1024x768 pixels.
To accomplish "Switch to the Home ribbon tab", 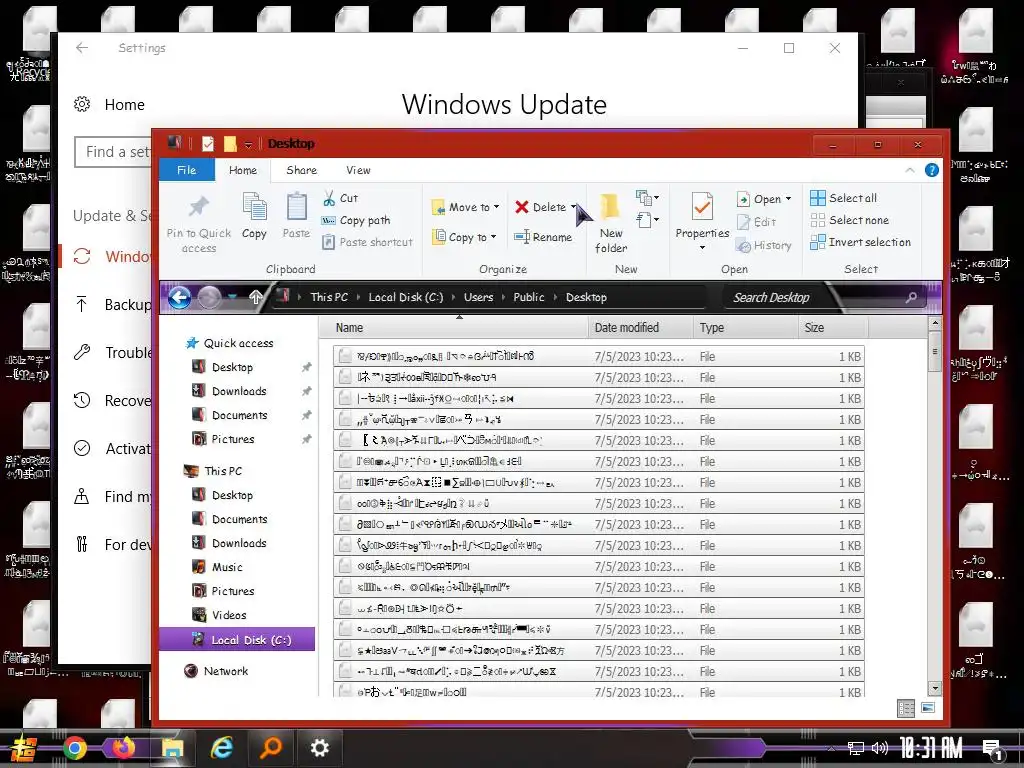I will (242, 170).
